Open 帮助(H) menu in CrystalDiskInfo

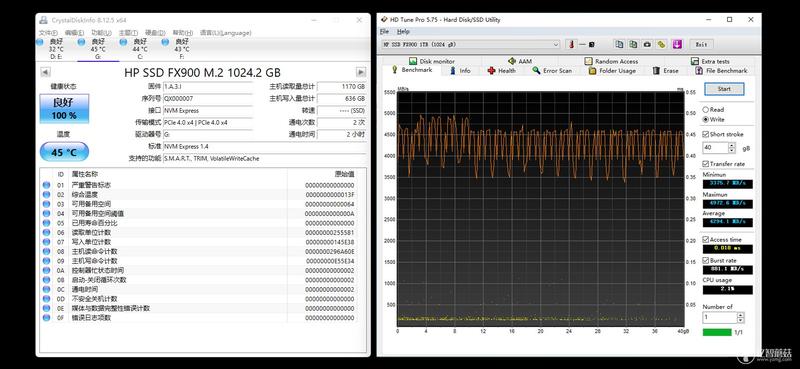click(183, 33)
